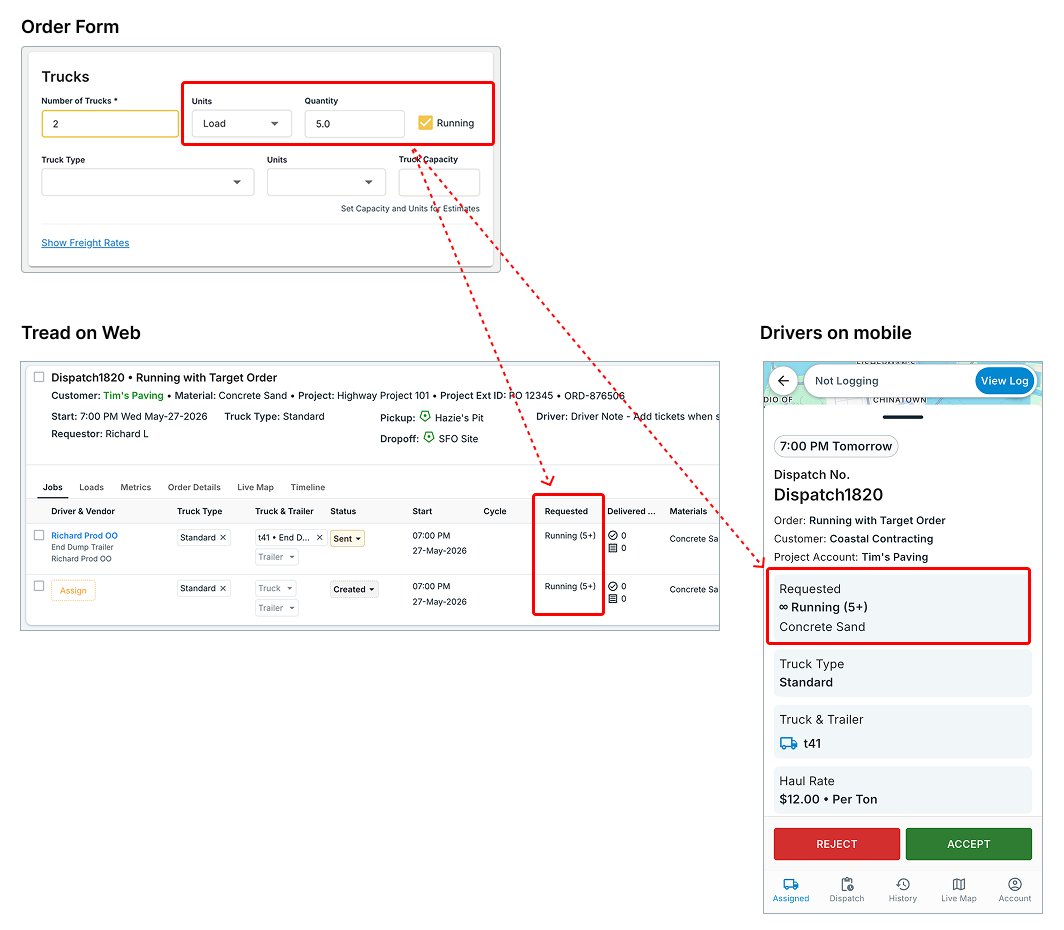Click the Dropoff location pin for SFO Site

(x=429, y=438)
